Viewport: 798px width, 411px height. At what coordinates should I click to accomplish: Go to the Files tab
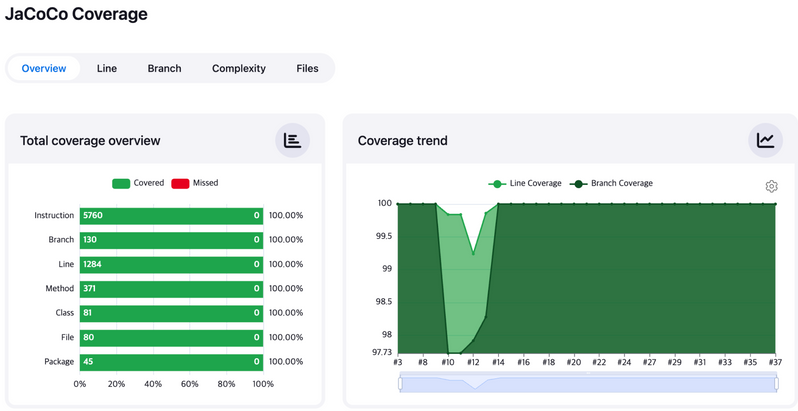(x=307, y=68)
